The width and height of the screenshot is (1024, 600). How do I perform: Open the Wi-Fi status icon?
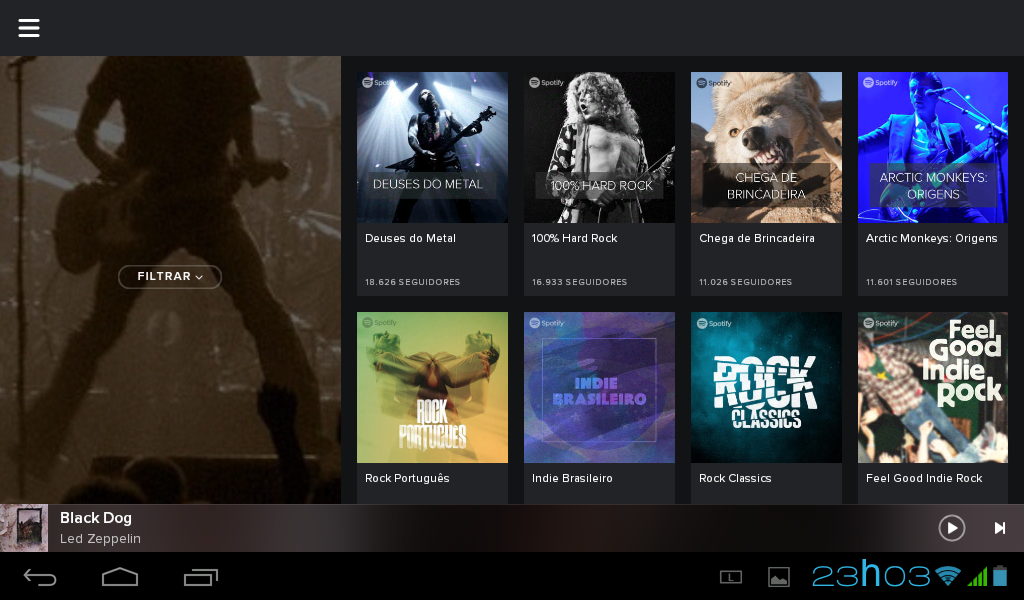point(948,576)
